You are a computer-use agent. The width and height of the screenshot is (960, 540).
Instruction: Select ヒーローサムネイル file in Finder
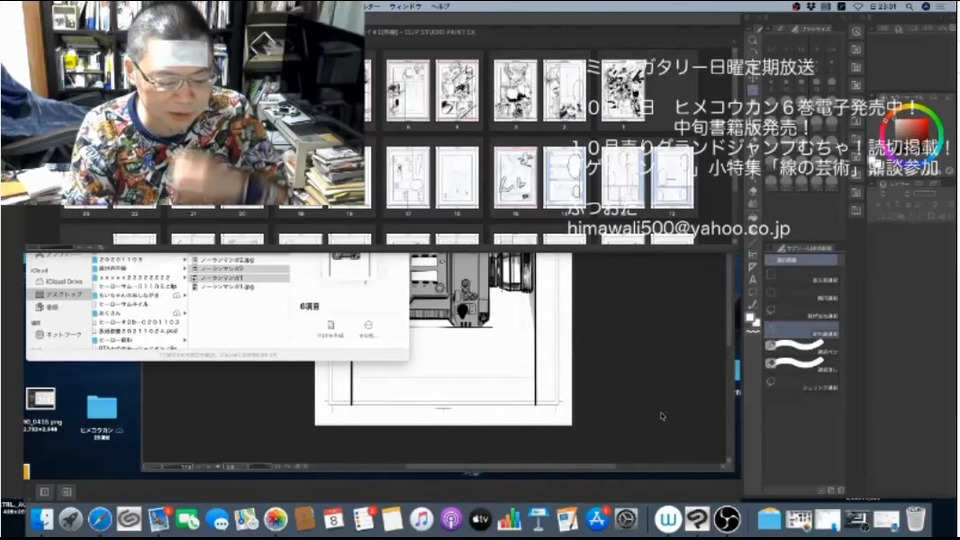pyautogui.click(x=124, y=304)
